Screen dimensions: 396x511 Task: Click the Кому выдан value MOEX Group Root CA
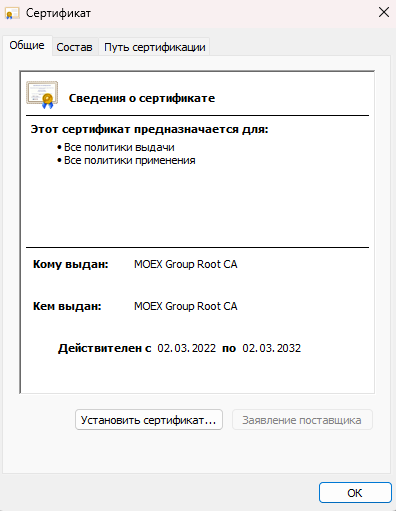point(186,264)
